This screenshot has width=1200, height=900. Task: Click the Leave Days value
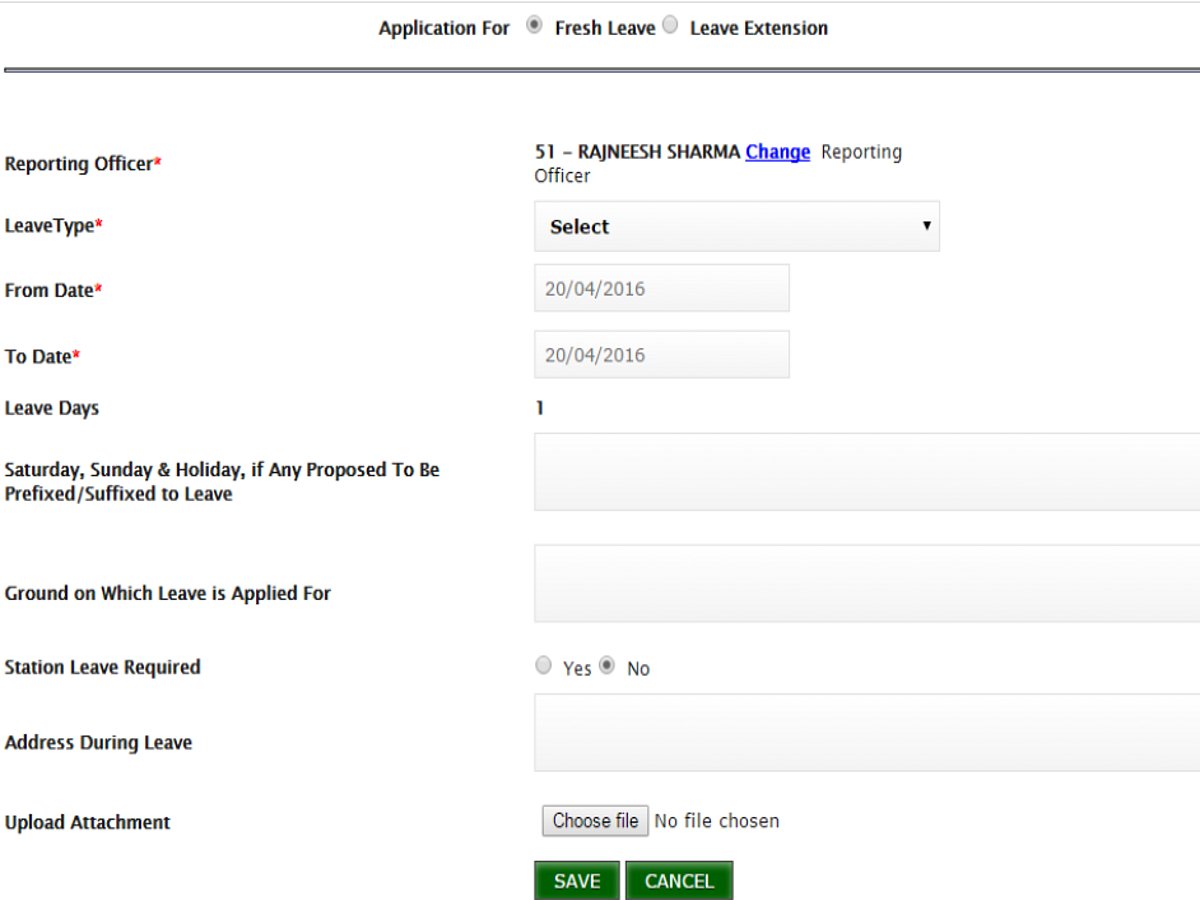point(539,407)
